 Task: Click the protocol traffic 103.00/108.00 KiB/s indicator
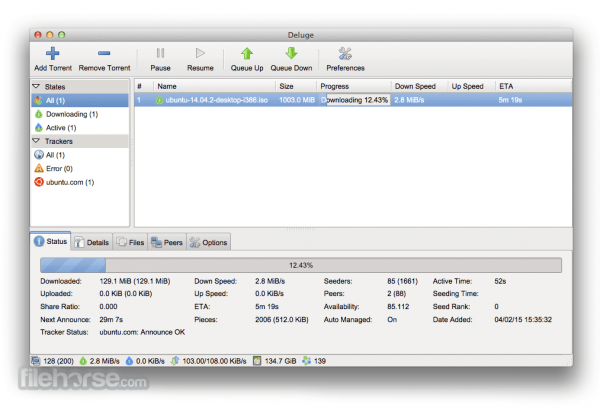pos(209,361)
